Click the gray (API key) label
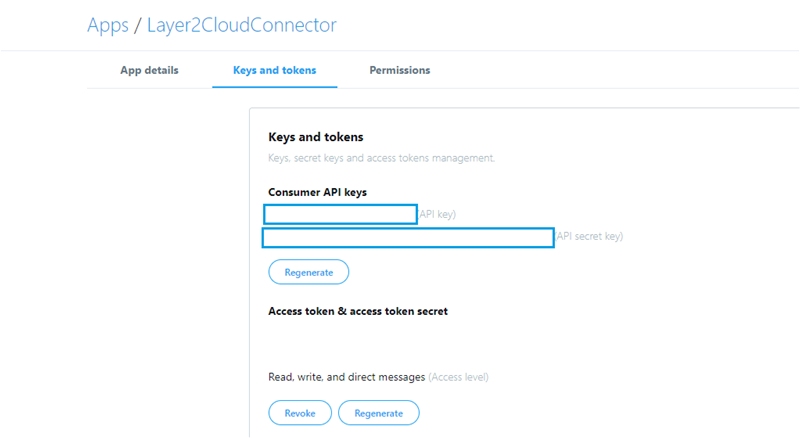The height and width of the screenshot is (438, 800). click(438, 214)
